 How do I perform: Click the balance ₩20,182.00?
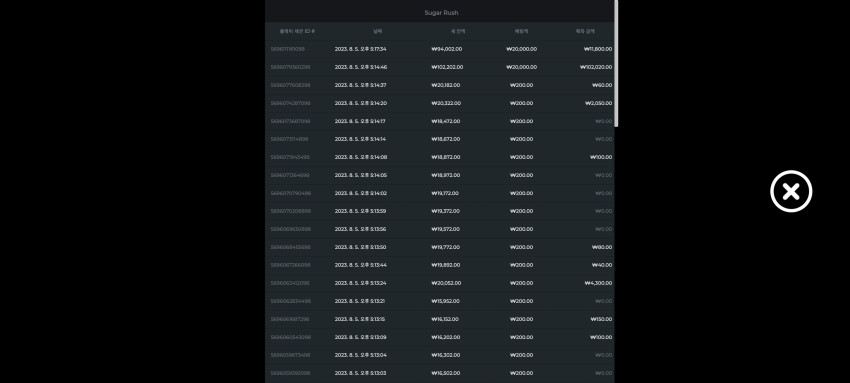pos(446,85)
